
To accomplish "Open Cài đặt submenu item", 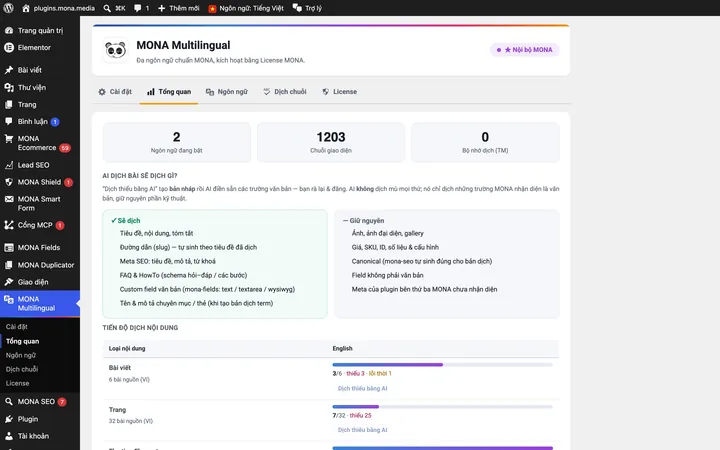I will pos(17,327).
